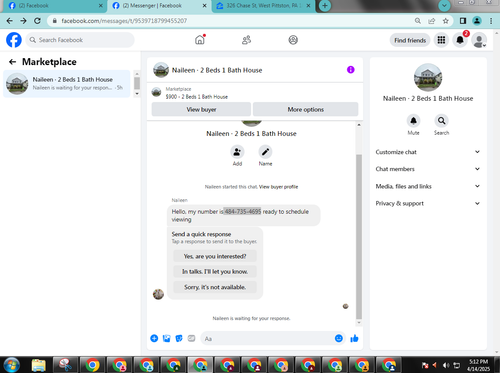
Task: Click the View buyer button
Action: 201,109
